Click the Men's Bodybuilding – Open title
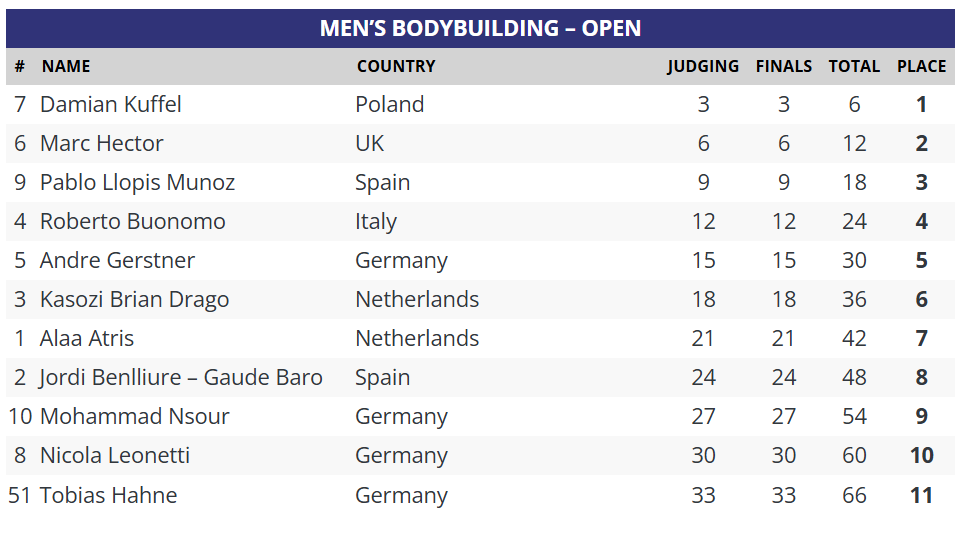The height and width of the screenshot is (535, 964). pyautogui.click(x=480, y=28)
